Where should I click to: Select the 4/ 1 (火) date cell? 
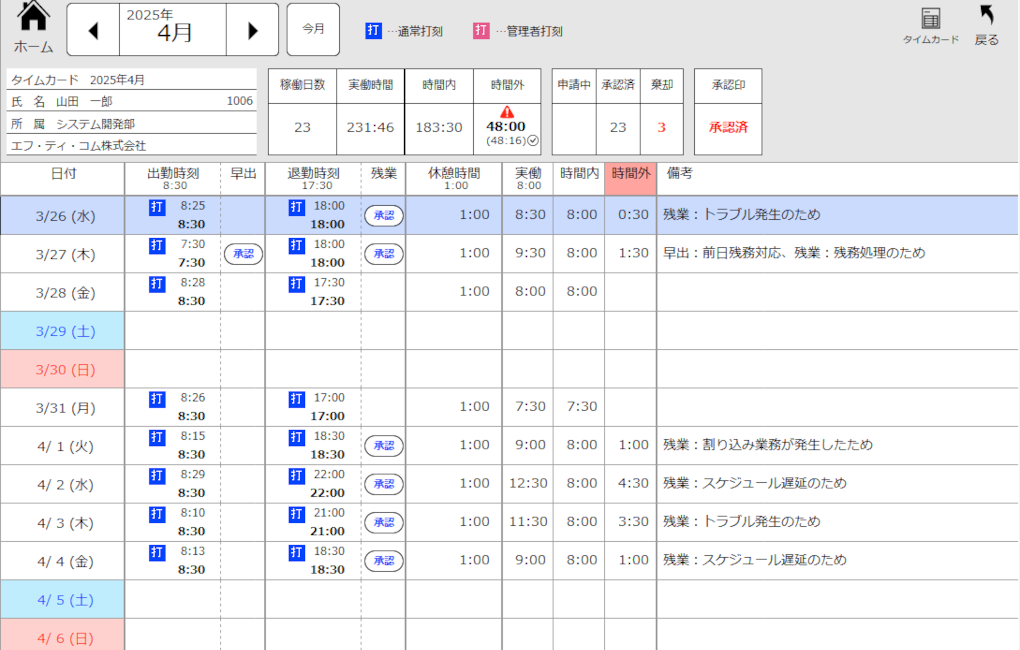62,446
